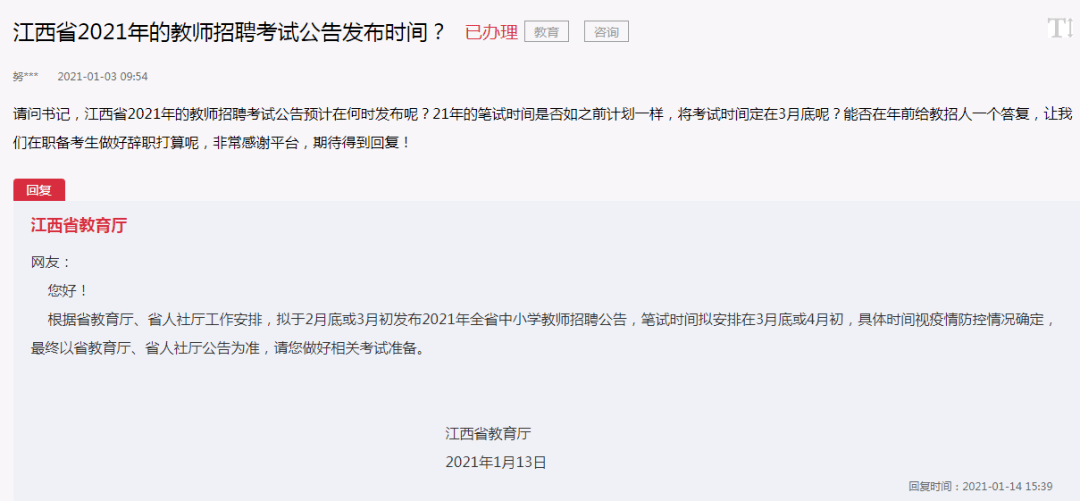Select the 教育 category tag
The image size is (1080, 501).
click(x=546, y=32)
